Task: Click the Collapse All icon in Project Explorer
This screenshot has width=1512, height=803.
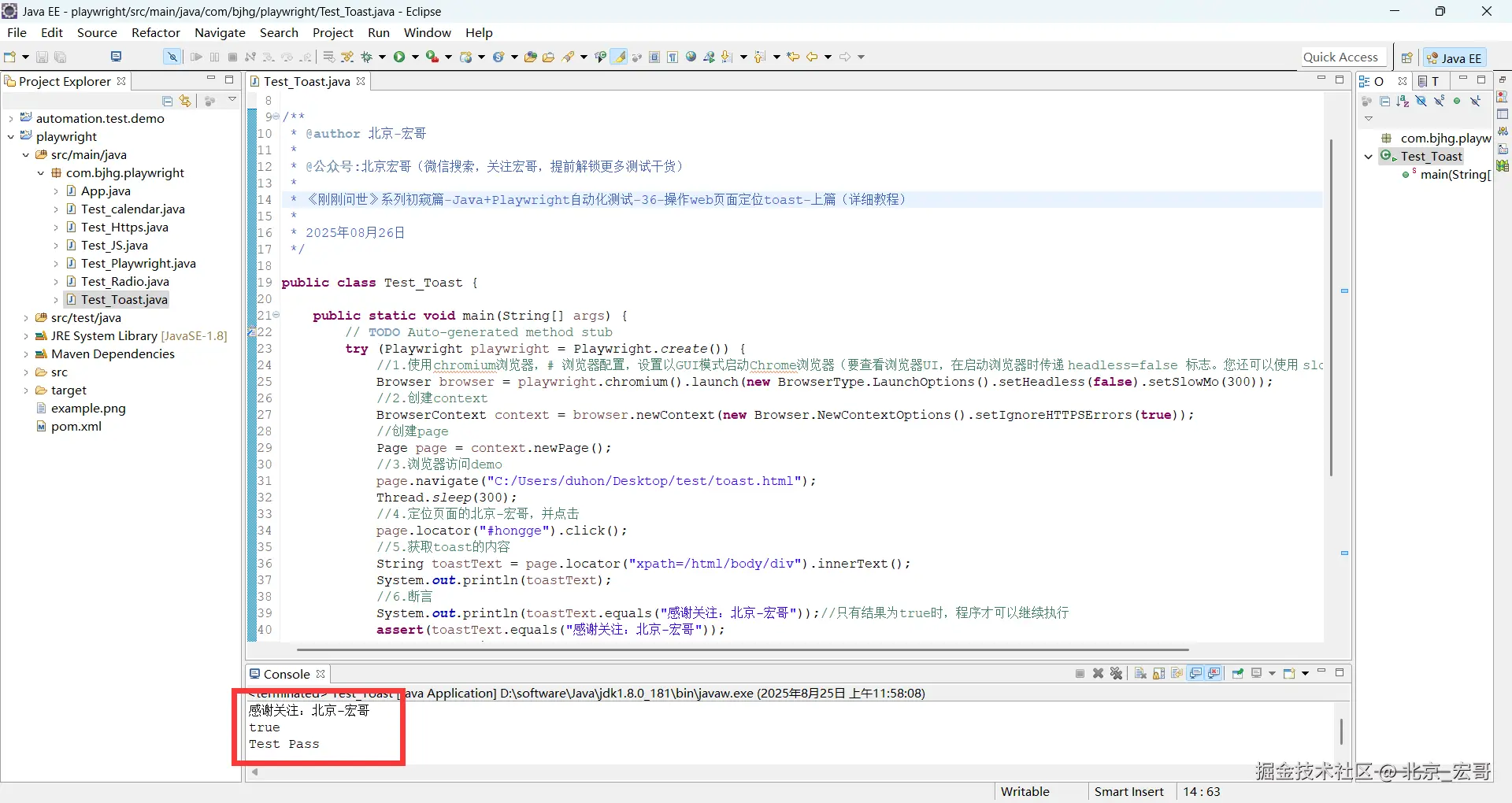Action: 167,101
